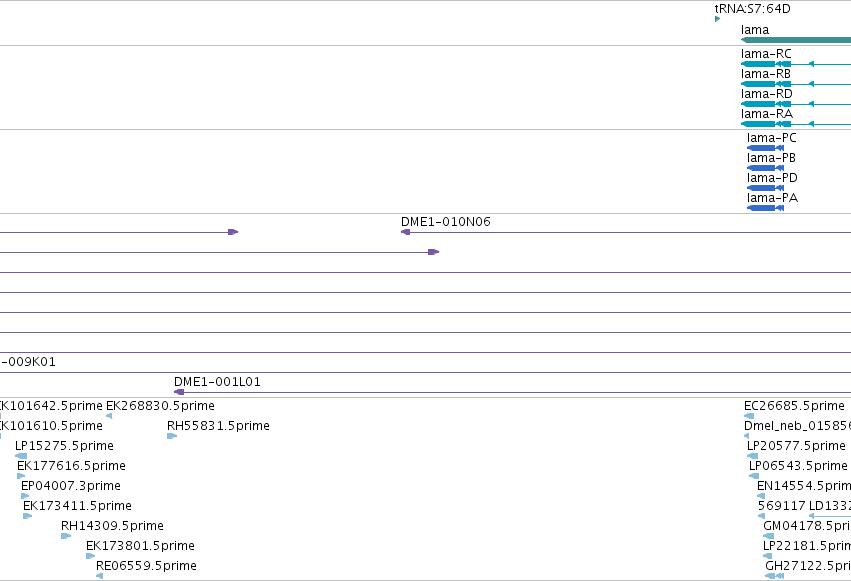Click the -009K01 clone label
851x581 pixels.
(x=28, y=362)
